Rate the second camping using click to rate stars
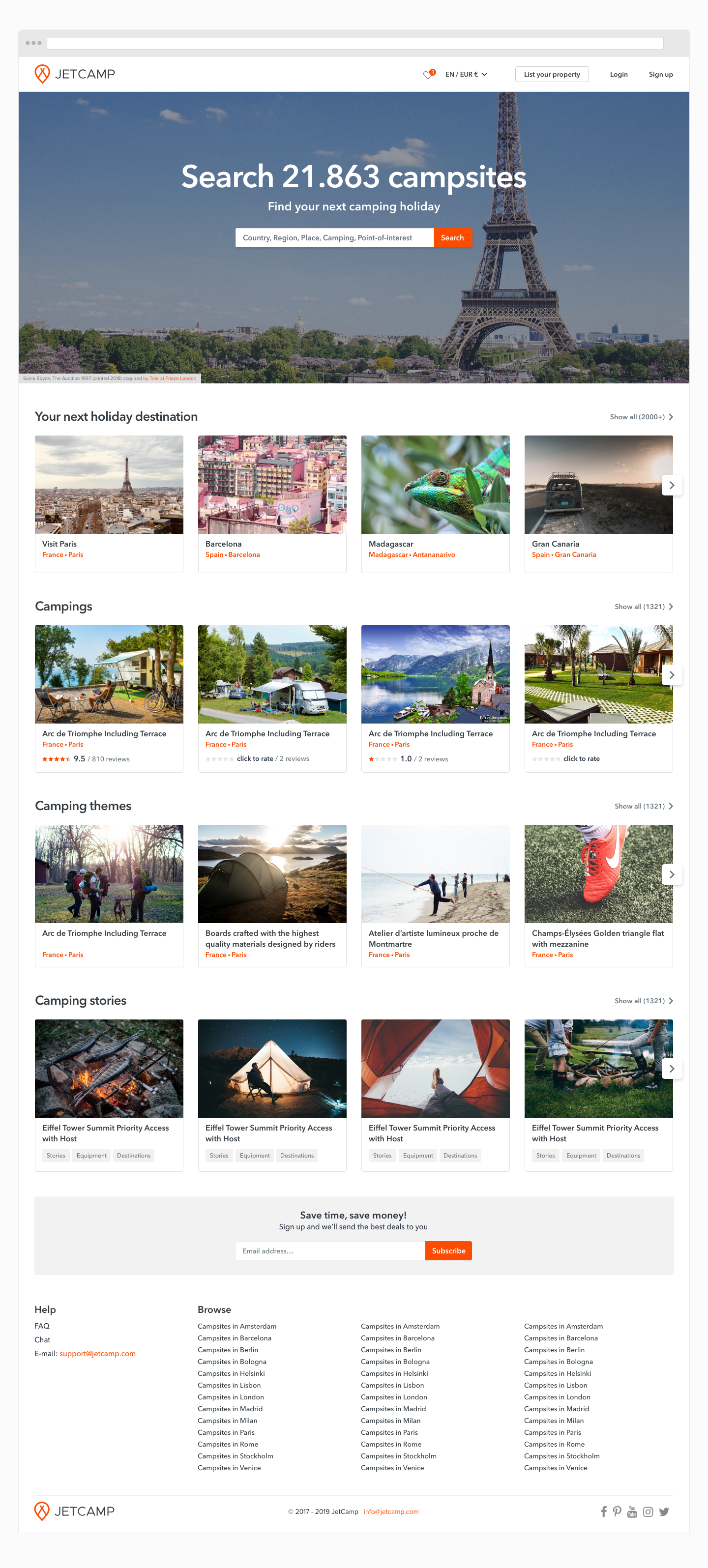Viewport: 708px width, 1568px height. 220,759
